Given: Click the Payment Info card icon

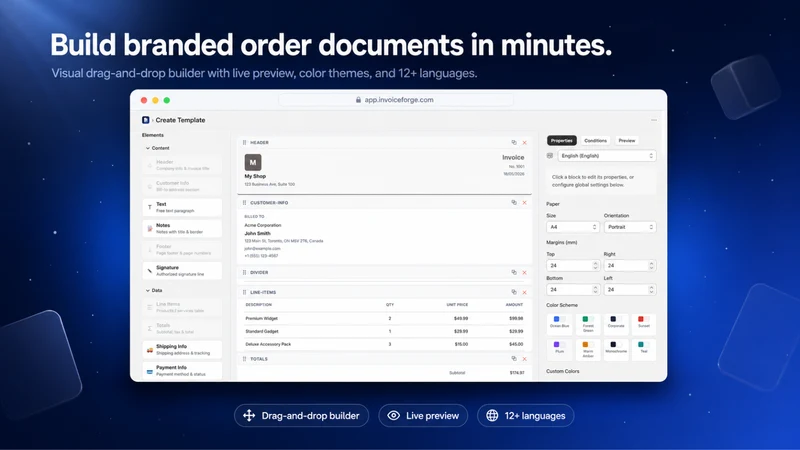Looking at the screenshot, I should [x=149, y=371].
